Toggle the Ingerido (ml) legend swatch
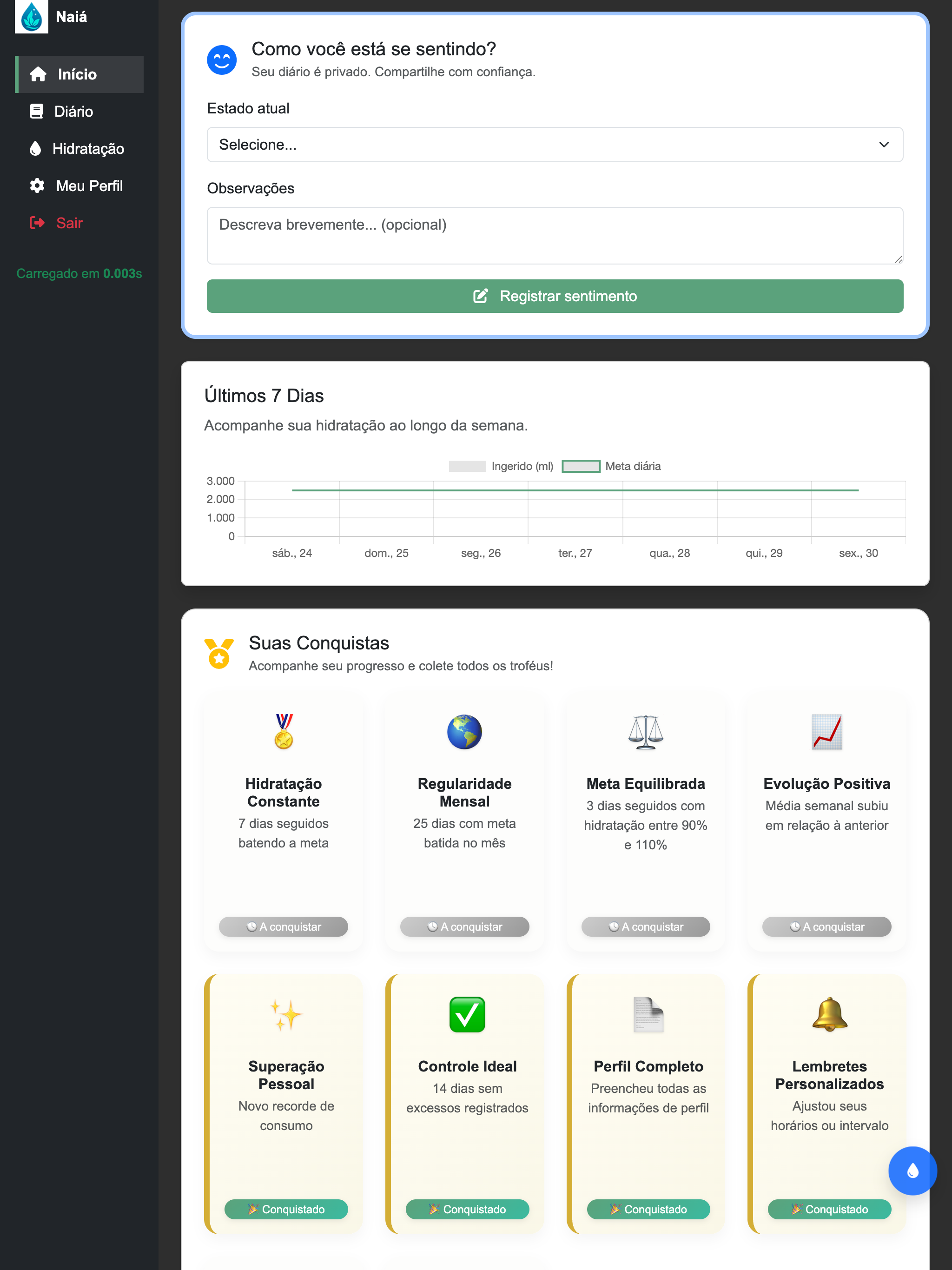This screenshot has height=1270, width=952. [467, 466]
